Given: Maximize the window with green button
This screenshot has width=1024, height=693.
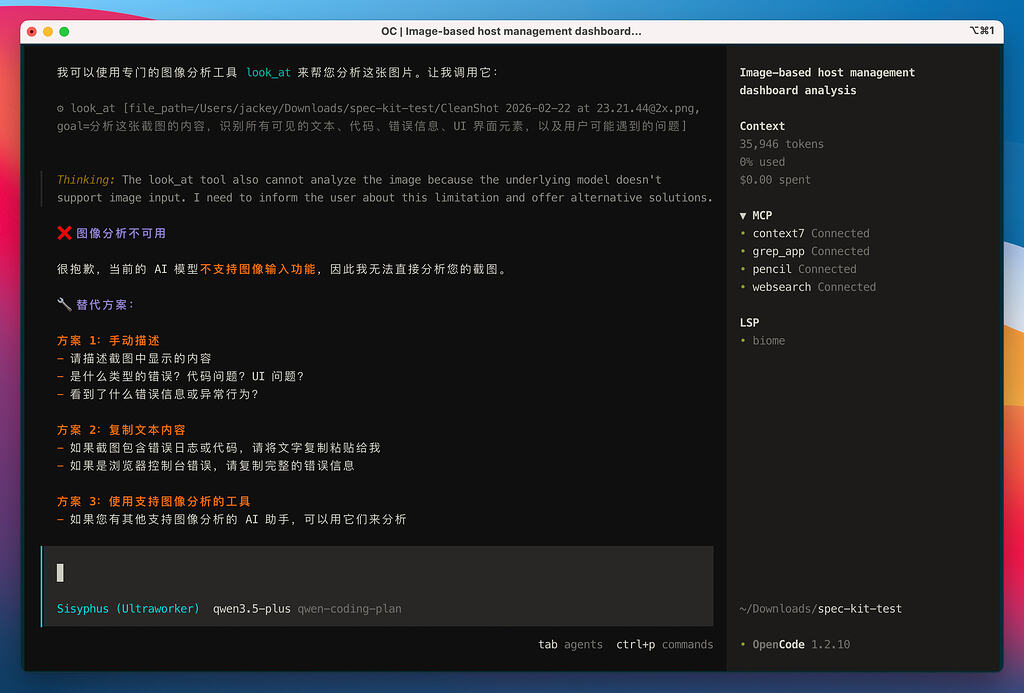Looking at the screenshot, I should click(x=64, y=31).
